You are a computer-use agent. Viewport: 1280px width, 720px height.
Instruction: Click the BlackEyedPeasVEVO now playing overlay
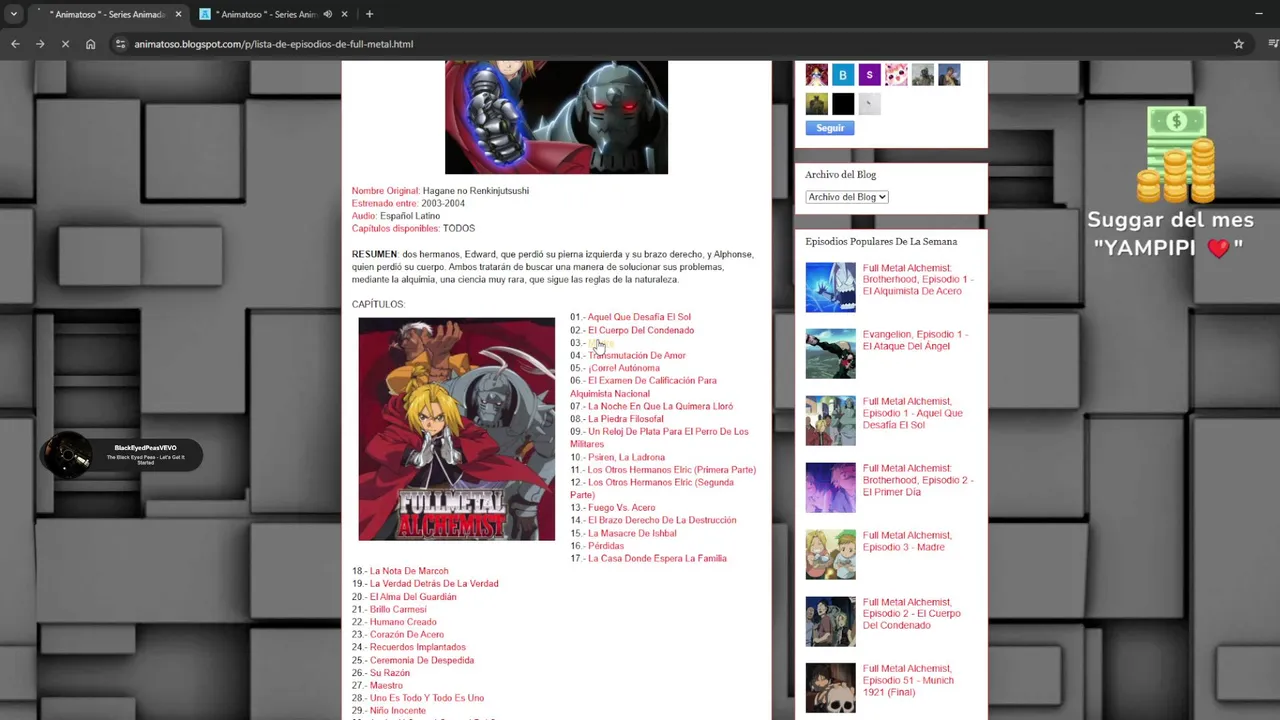(121, 456)
